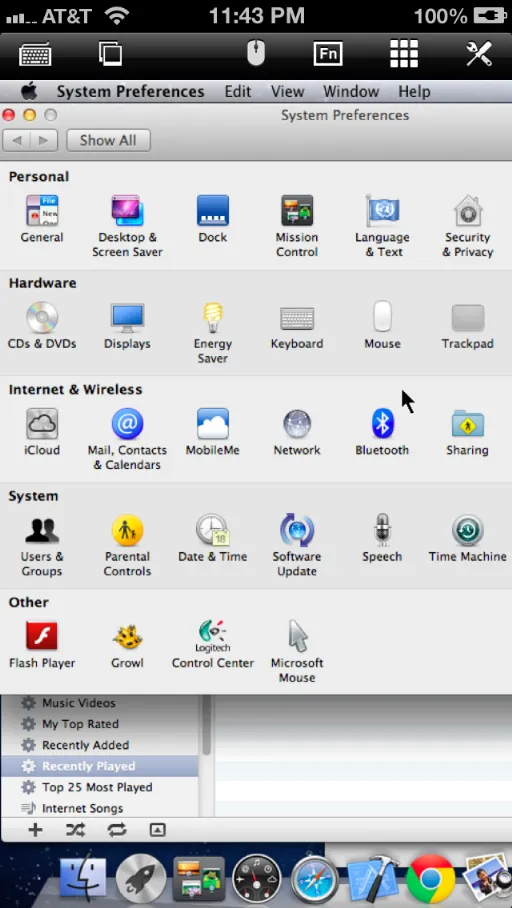This screenshot has width=512, height=908.
Task: Open the View menu
Action: tap(287, 91)
